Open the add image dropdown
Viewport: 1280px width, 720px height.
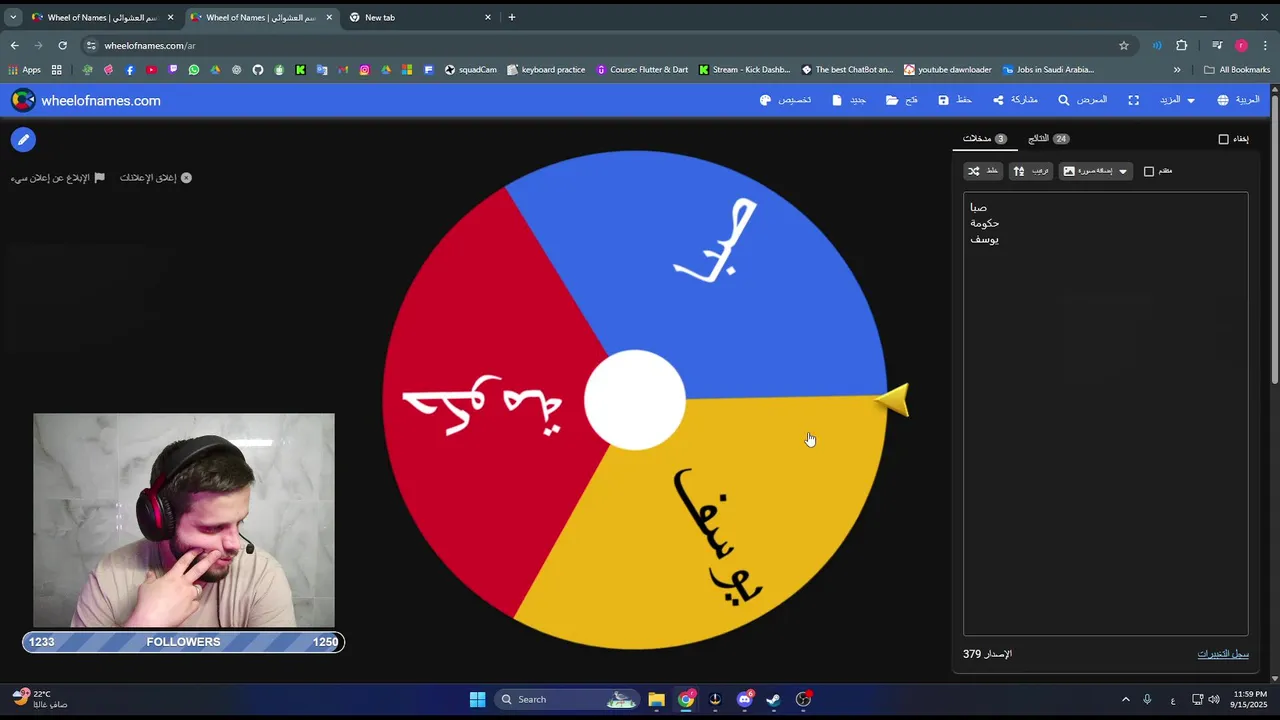click(x=1096, y=171)
